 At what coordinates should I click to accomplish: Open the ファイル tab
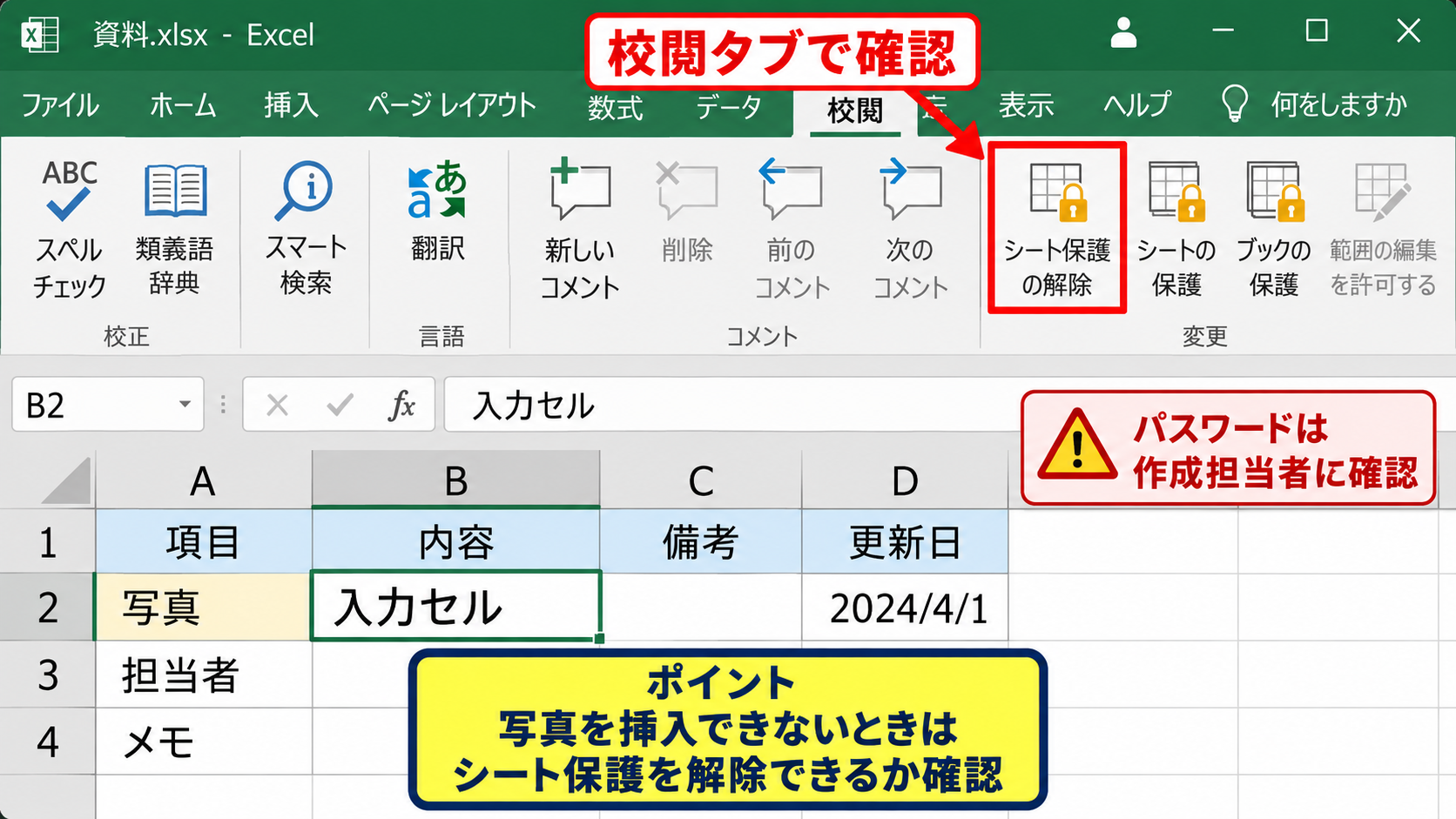pos(60,105)
